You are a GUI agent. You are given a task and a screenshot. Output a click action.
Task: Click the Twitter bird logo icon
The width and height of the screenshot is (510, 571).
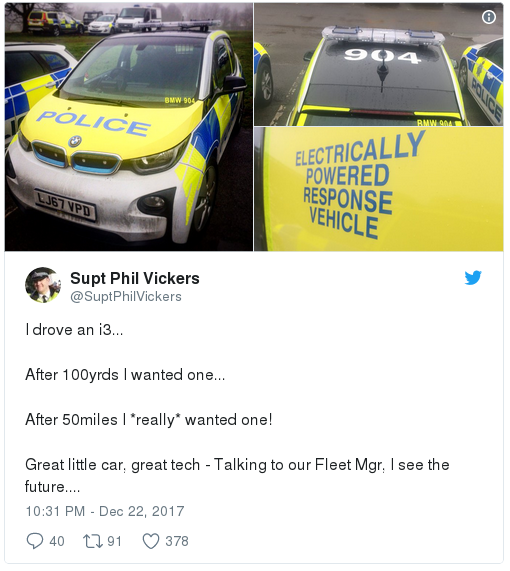click(x=473, y=278)
